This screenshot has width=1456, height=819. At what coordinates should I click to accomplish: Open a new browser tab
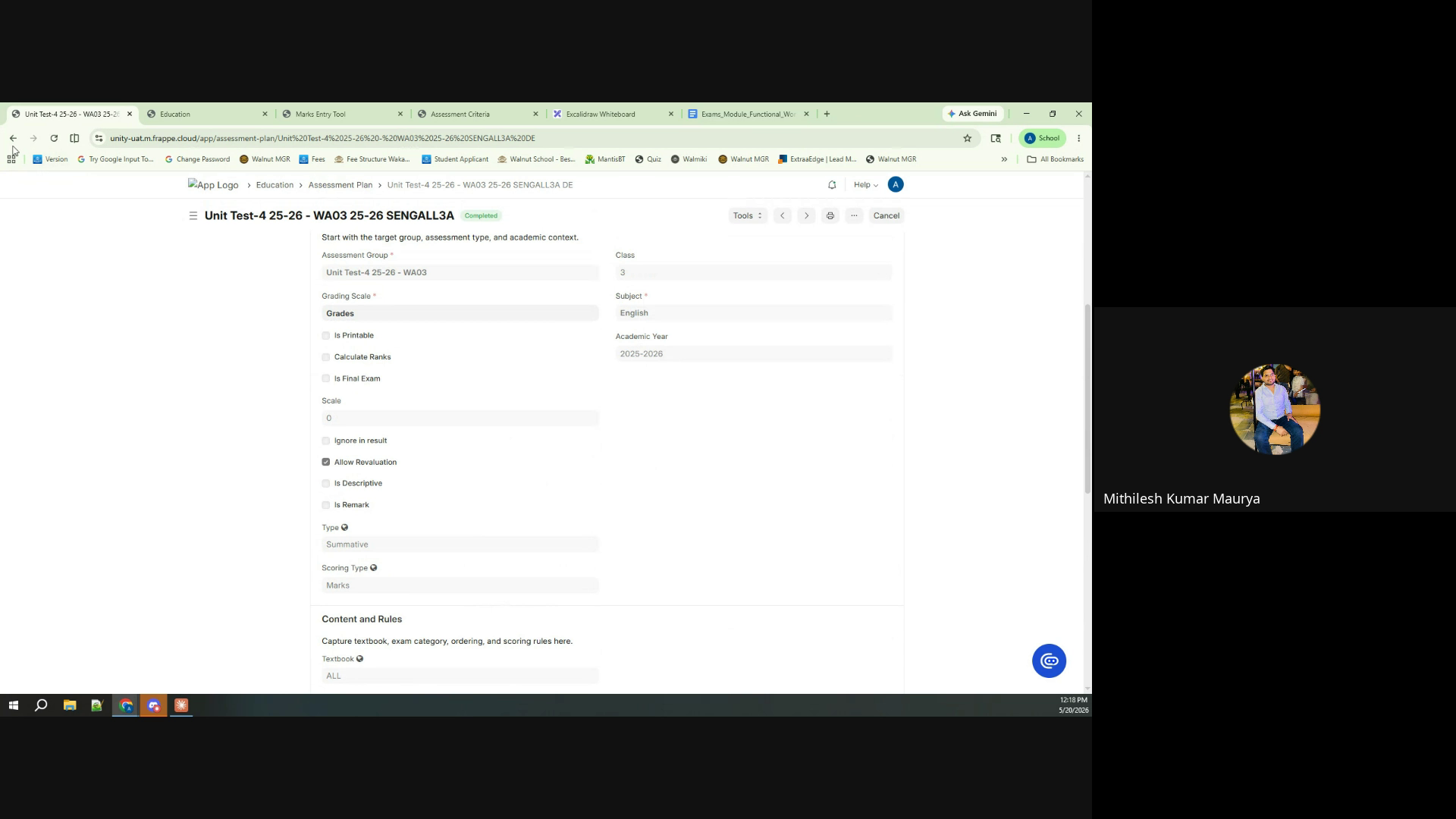(x=827, y=114)
